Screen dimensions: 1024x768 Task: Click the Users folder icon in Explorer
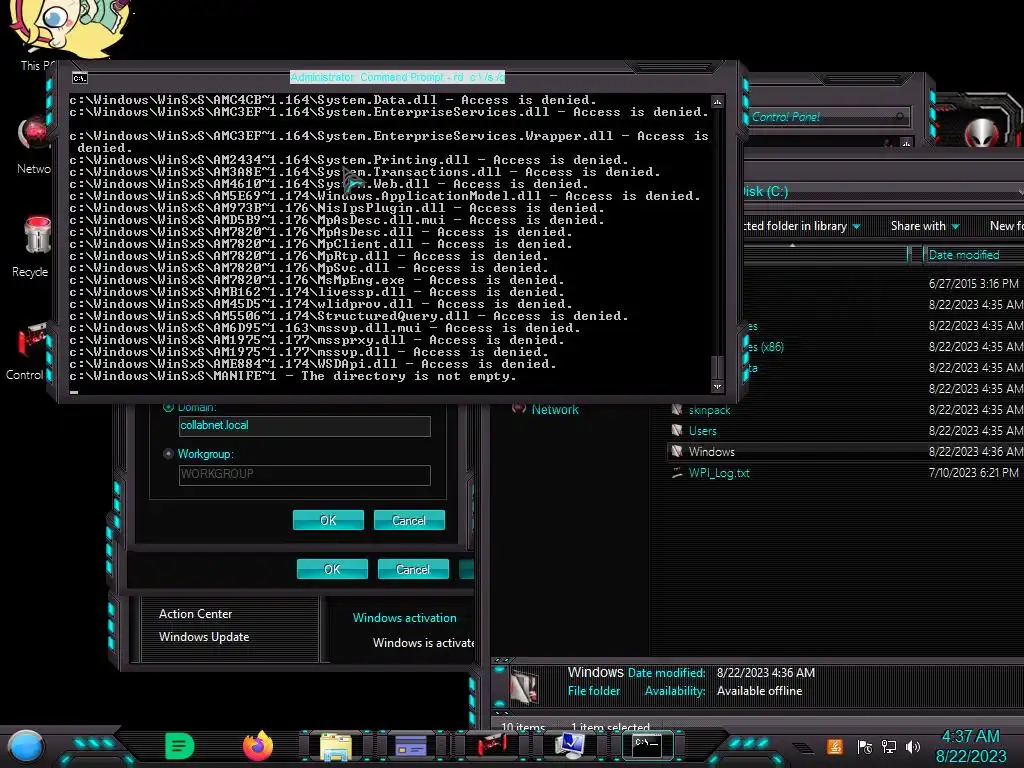(x=677, y=431)
